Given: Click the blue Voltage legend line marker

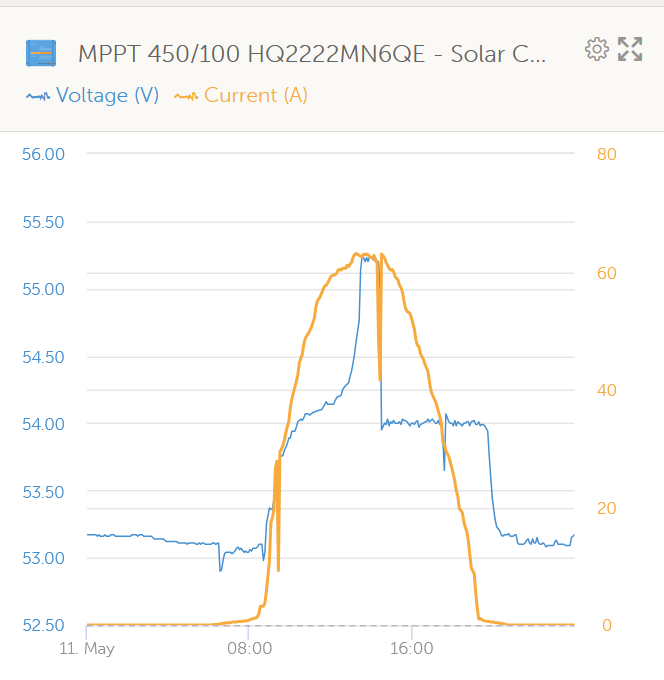Looking at the screenshot, I should [x=37, y=96].
